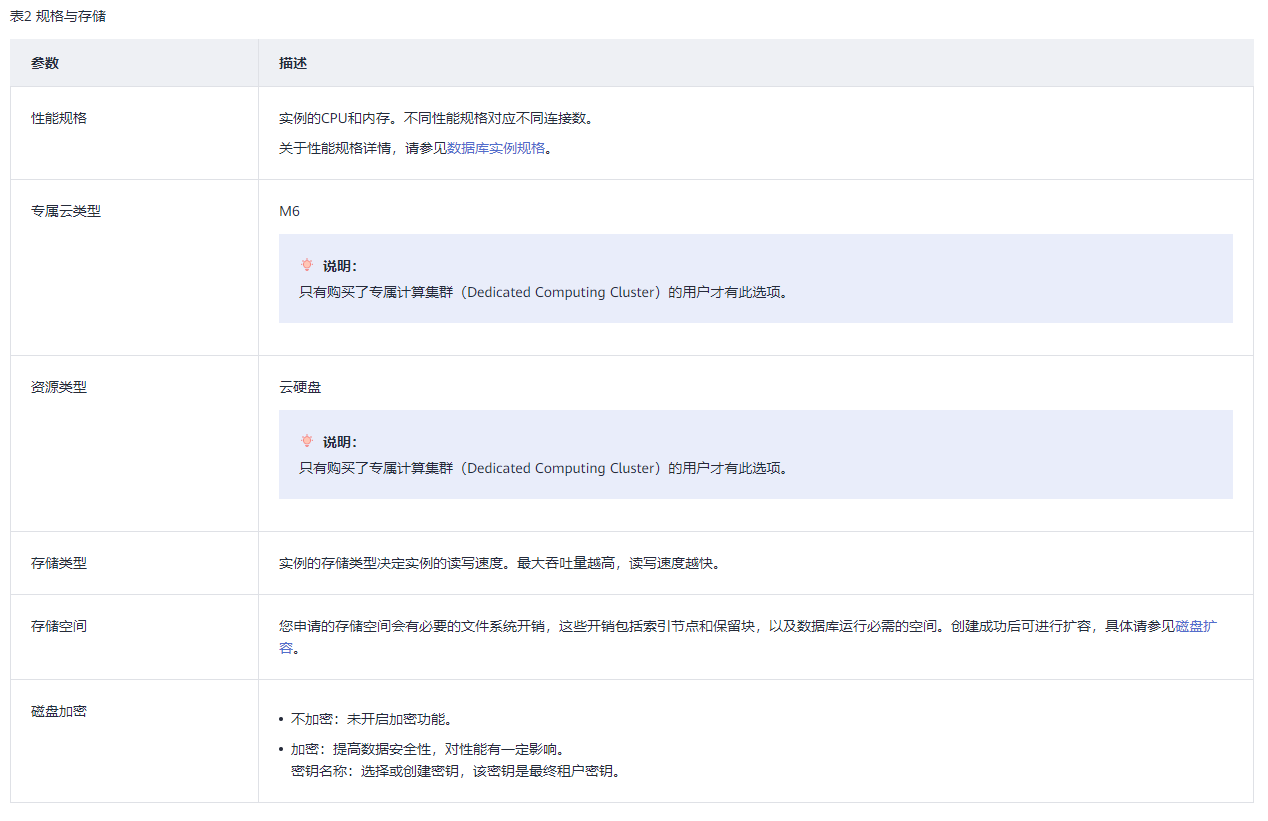This screenshot has width=1268, height=821.
Task: Select the 表2 规格与存储 caption
Action: (x=58, y=17)
